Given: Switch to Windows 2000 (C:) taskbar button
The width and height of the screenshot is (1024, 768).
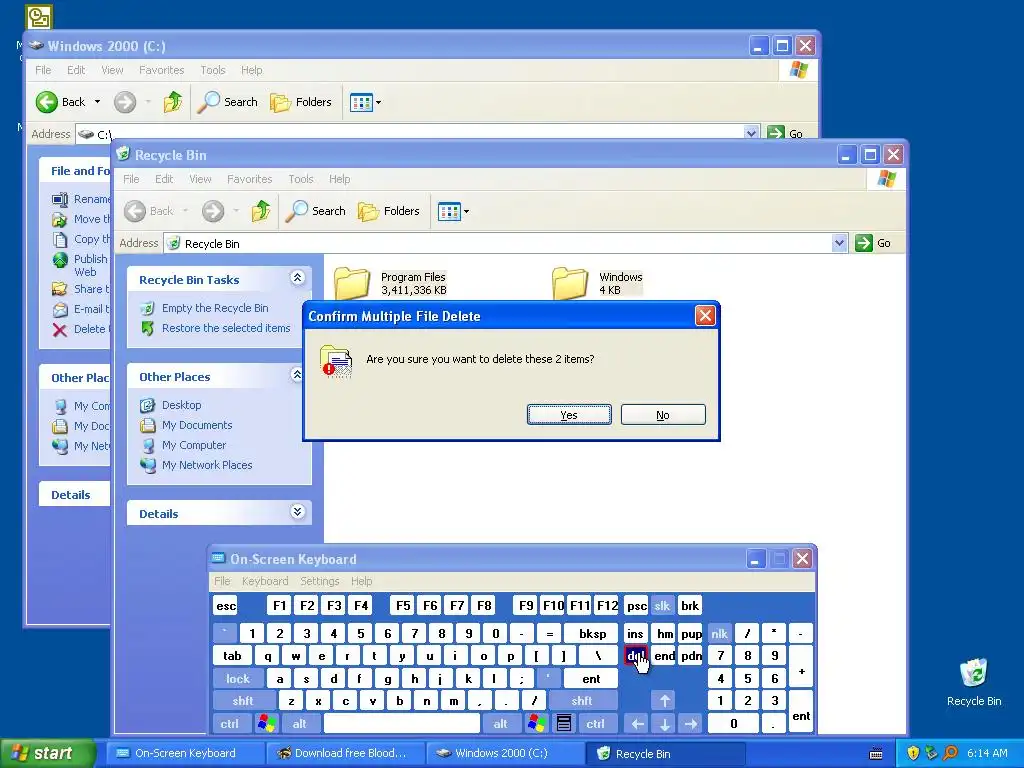Looking at the screenshot, I should pyautogui.click(x=506, y=753).
